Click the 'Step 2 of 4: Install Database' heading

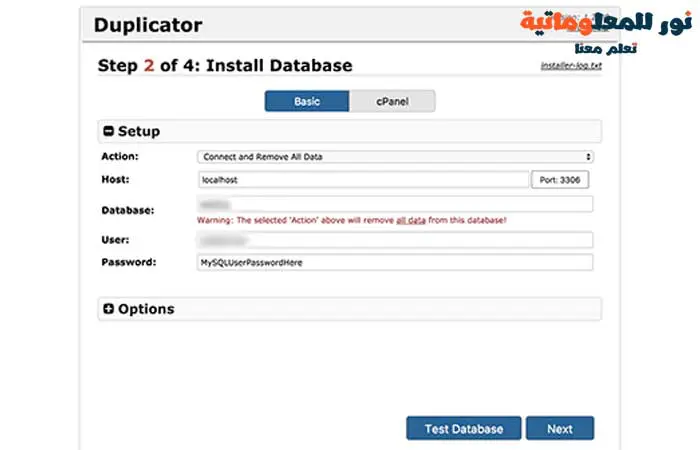tap(225, 66)
